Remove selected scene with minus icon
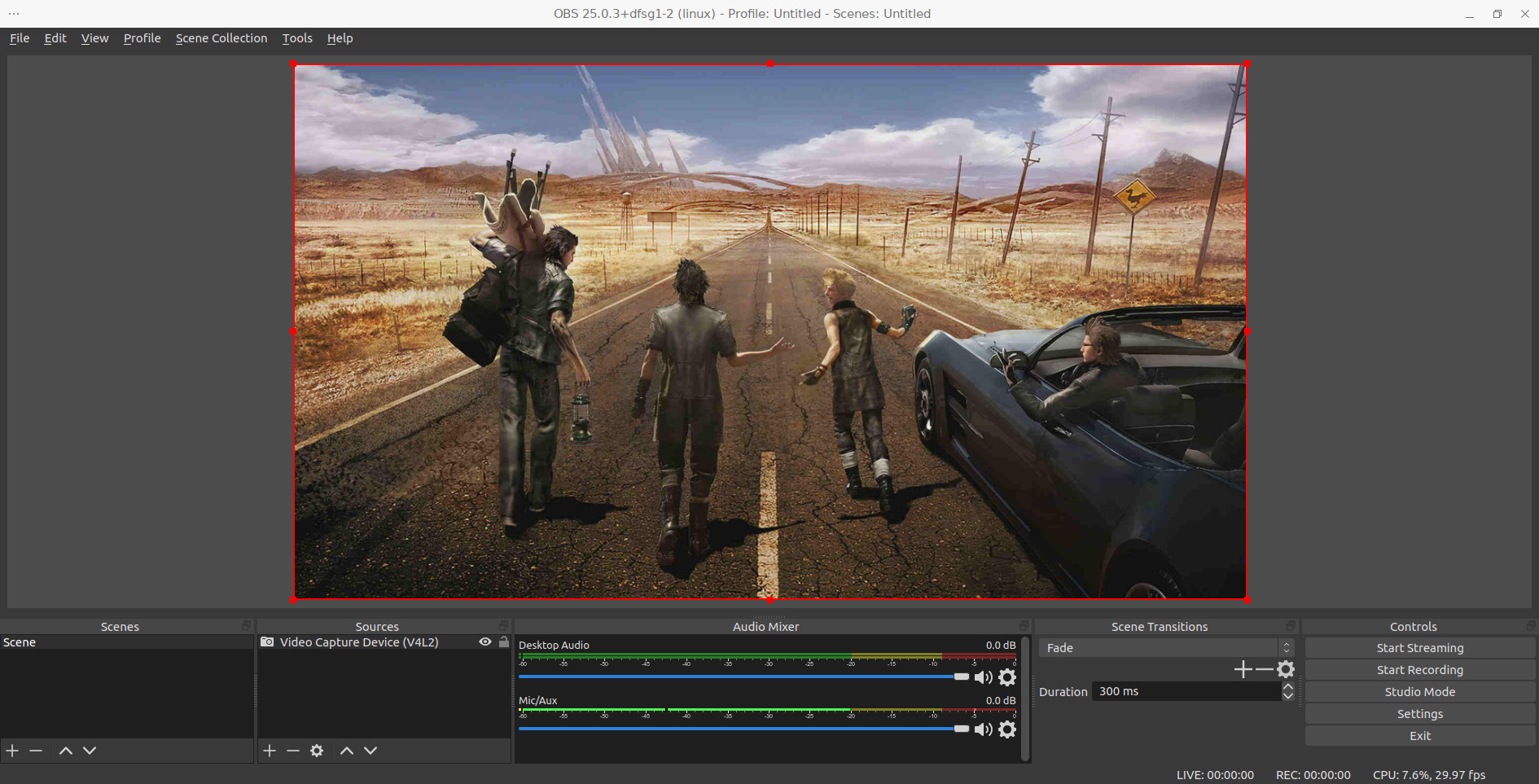 [36, 751]
